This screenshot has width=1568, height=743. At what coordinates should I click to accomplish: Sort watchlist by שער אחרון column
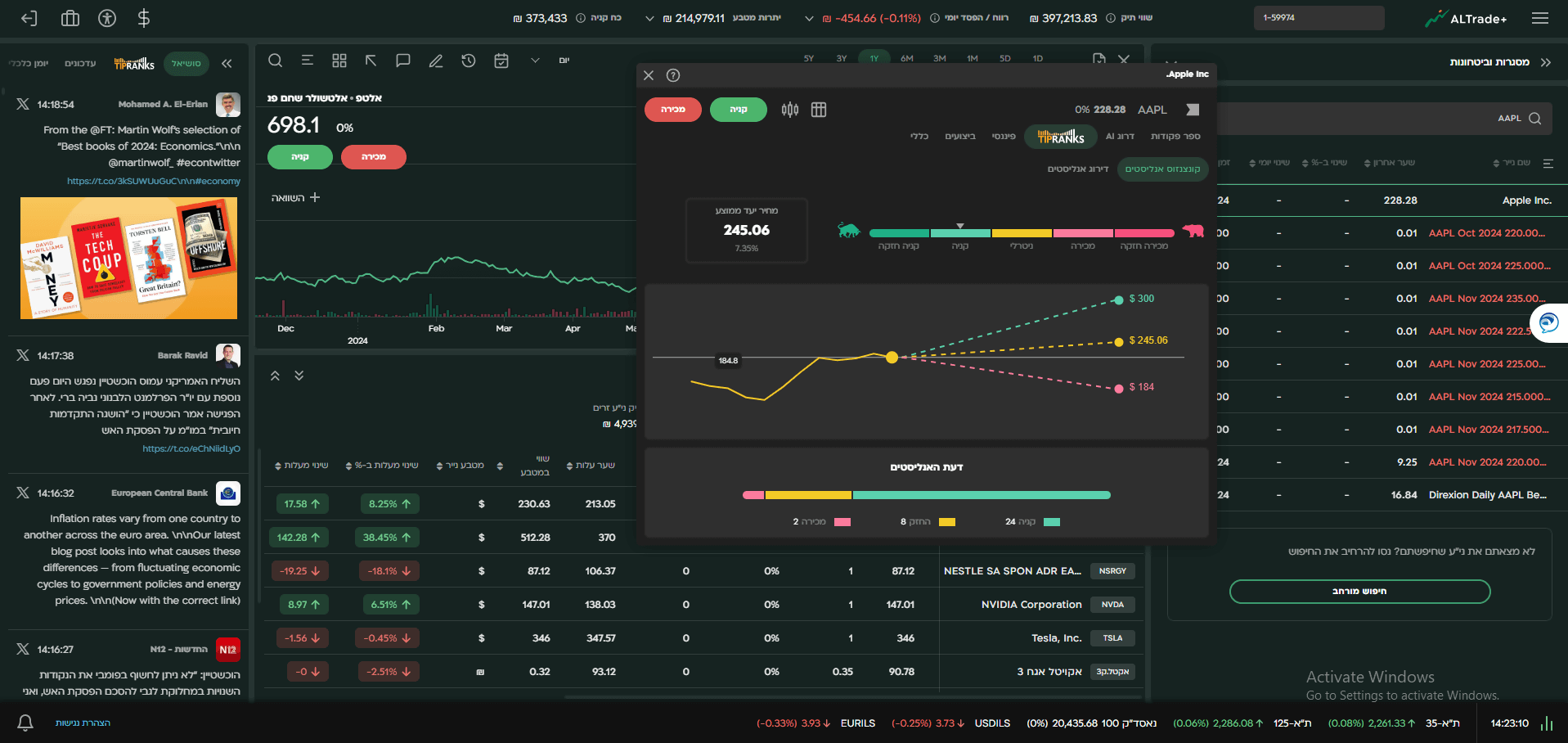point(1390,163)
